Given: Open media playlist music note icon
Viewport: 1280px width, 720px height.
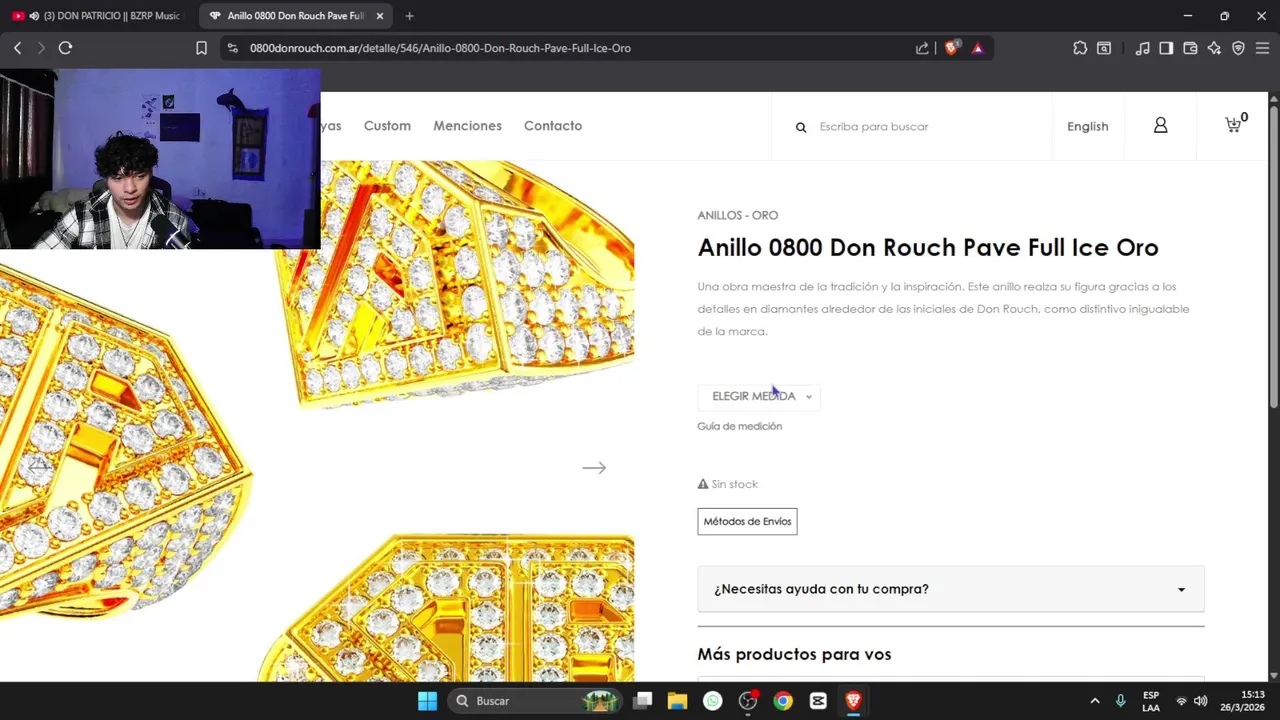Looking at the screenshot, I should [1142, 48].
